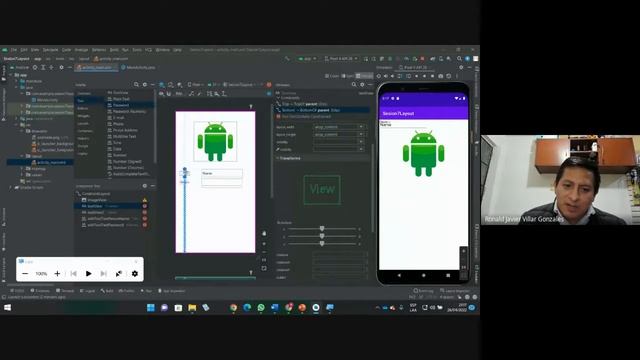Click zoom-to-fit icon on design canvas
640x360 pixels.
click(x=264, y=268)
